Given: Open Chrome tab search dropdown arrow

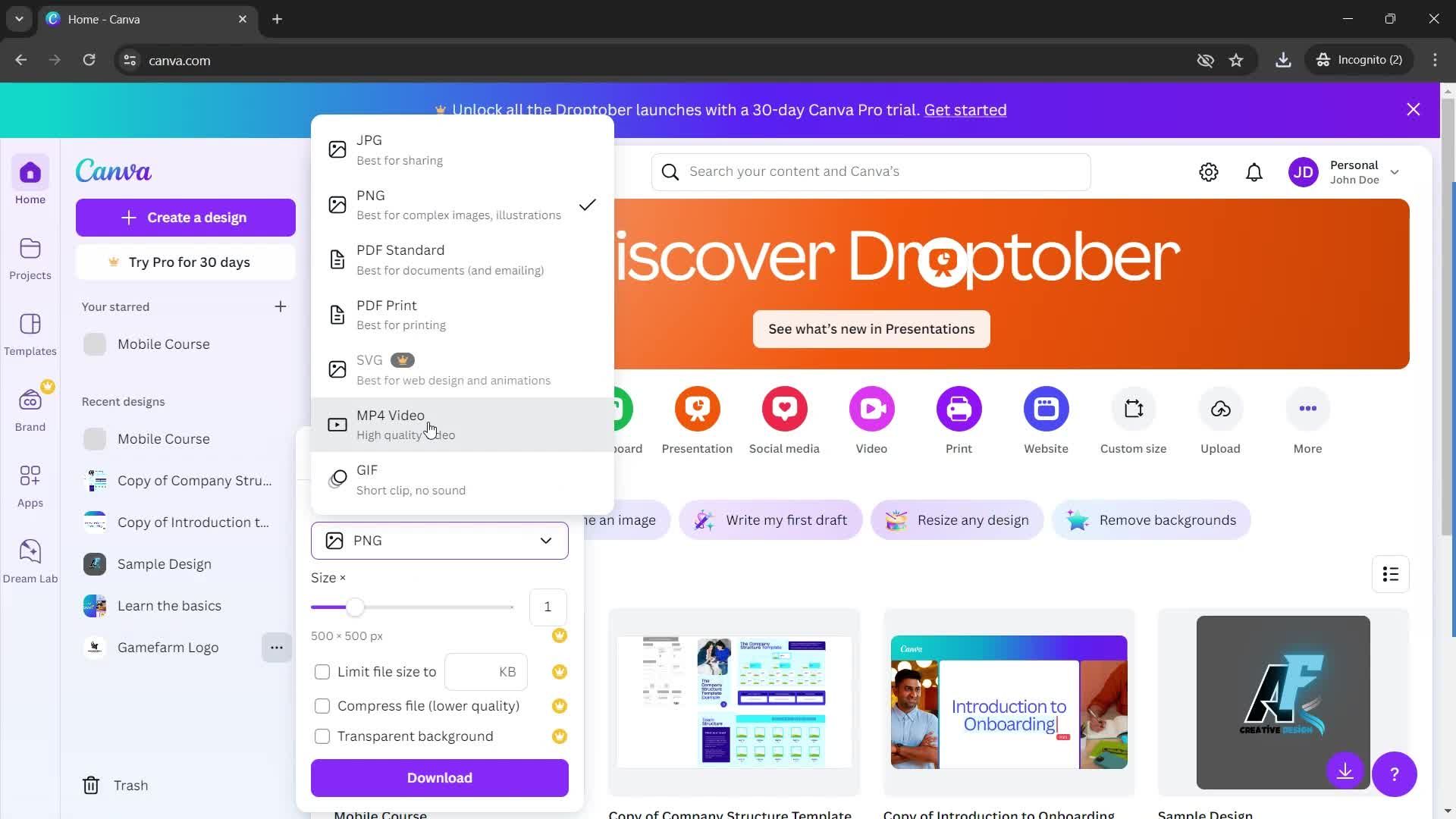Looking at the screenshot, I should (19, 19).
